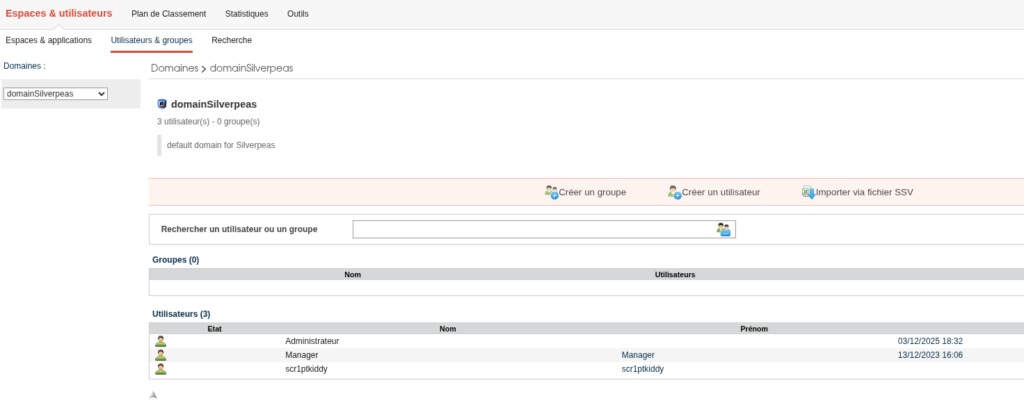Open the Plan de Classement menu
The image size is (1024, 410).
tap(169, 14)
